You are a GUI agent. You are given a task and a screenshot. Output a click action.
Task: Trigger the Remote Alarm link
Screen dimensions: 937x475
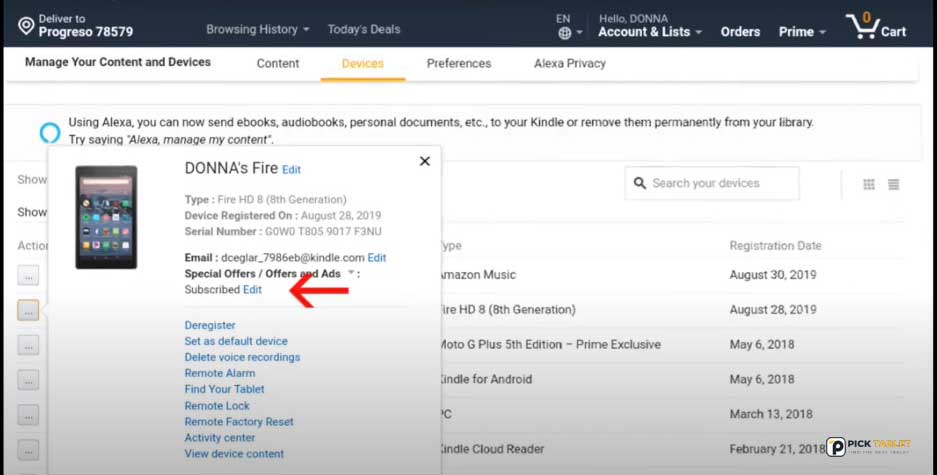[x=219, y=373]
